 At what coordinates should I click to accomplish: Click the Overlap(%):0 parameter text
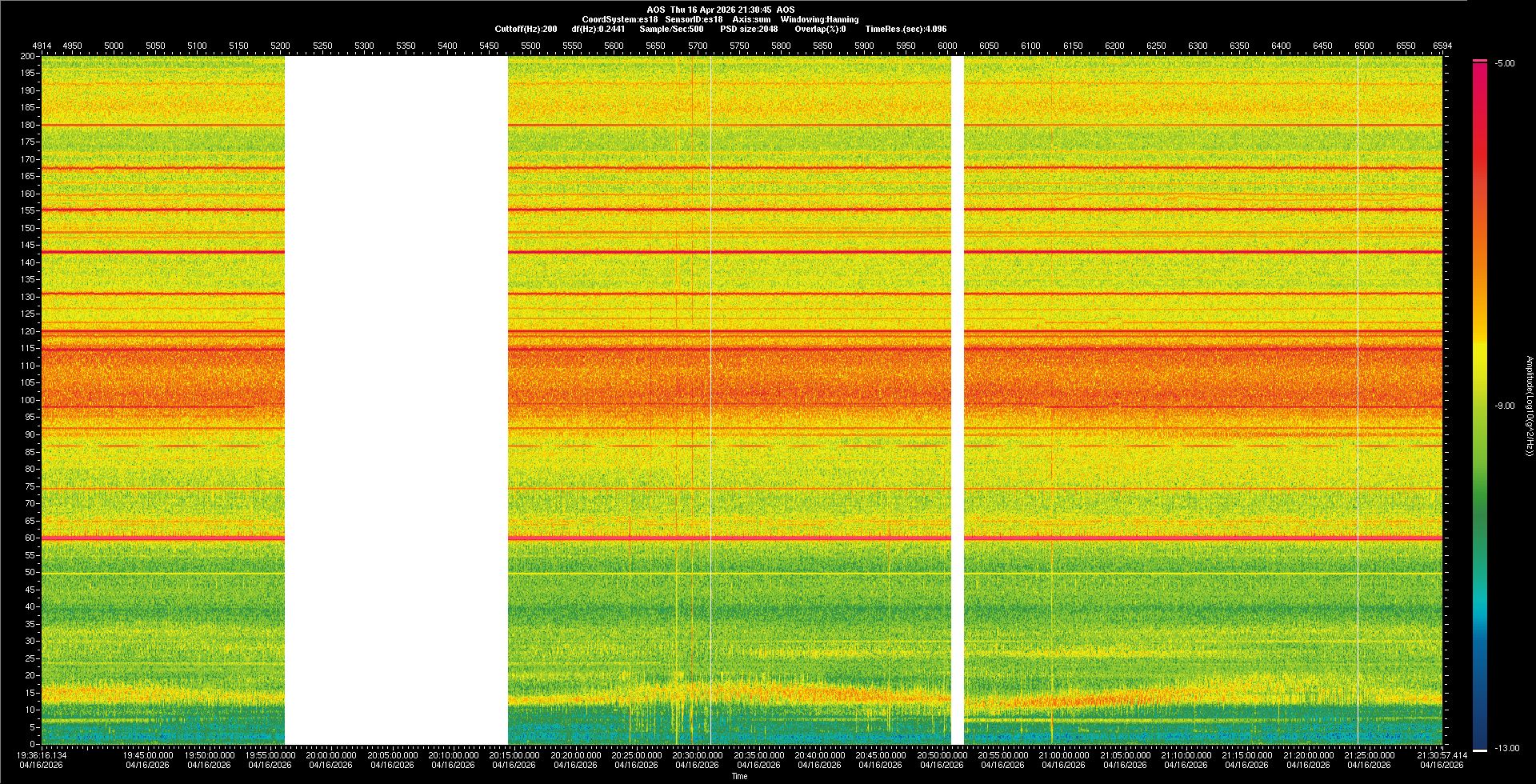click(820, 29)
